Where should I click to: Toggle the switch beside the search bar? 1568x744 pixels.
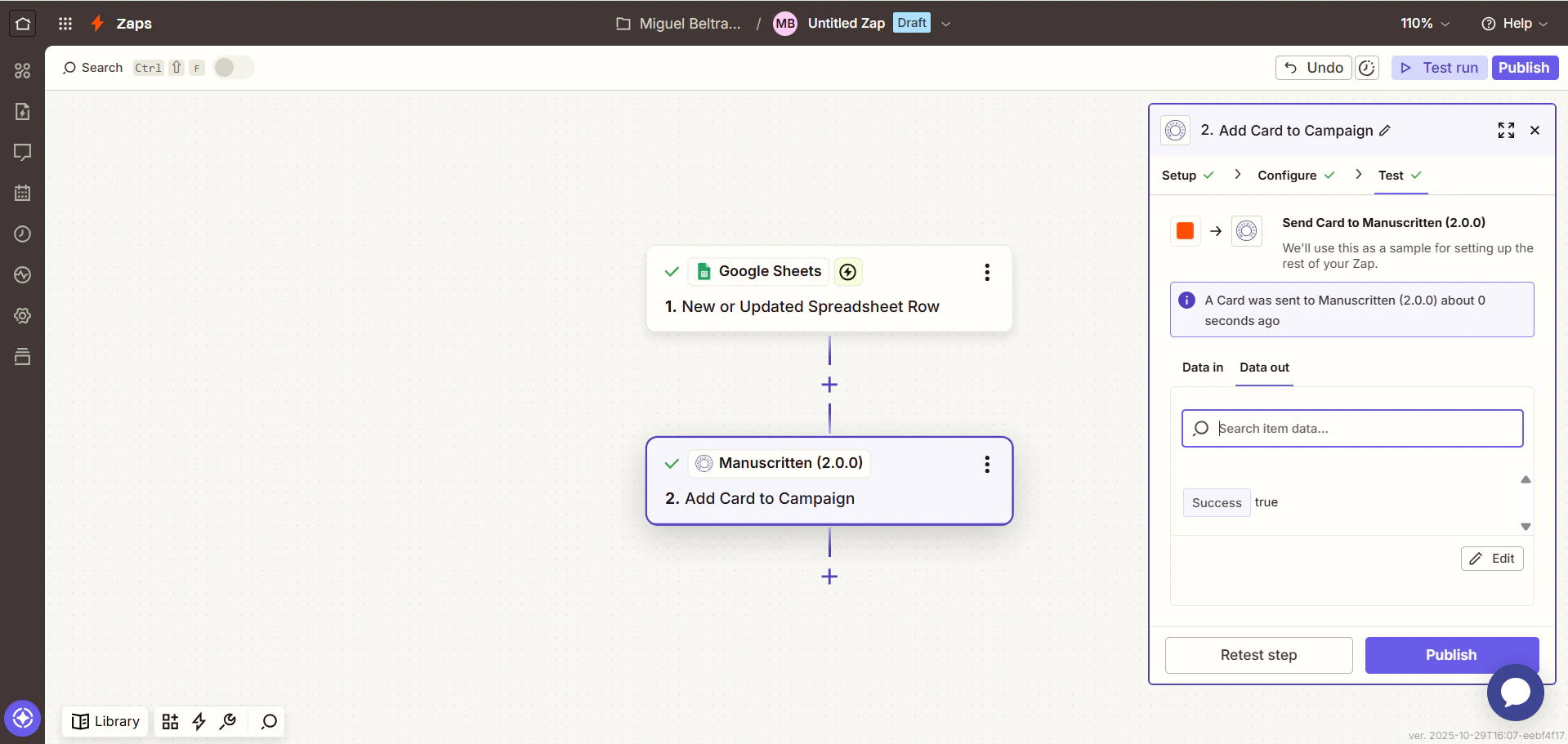[x=233, y=67]
